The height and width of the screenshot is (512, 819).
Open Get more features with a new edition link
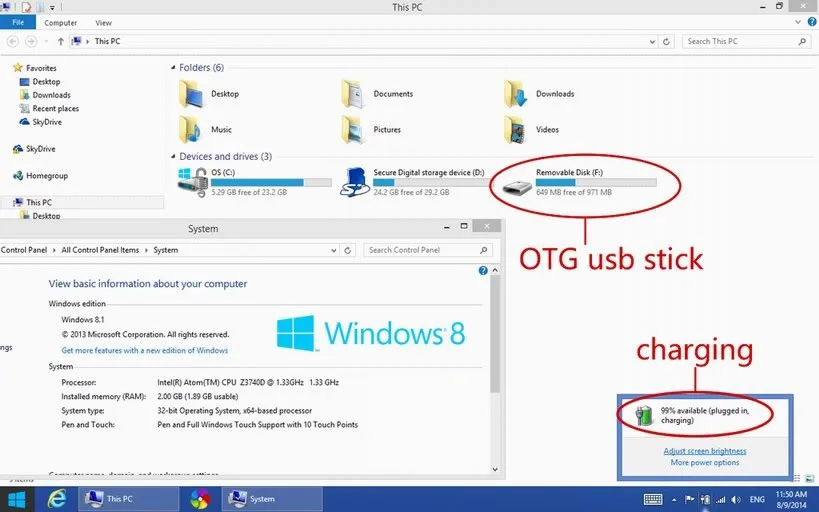click(145, 351)
